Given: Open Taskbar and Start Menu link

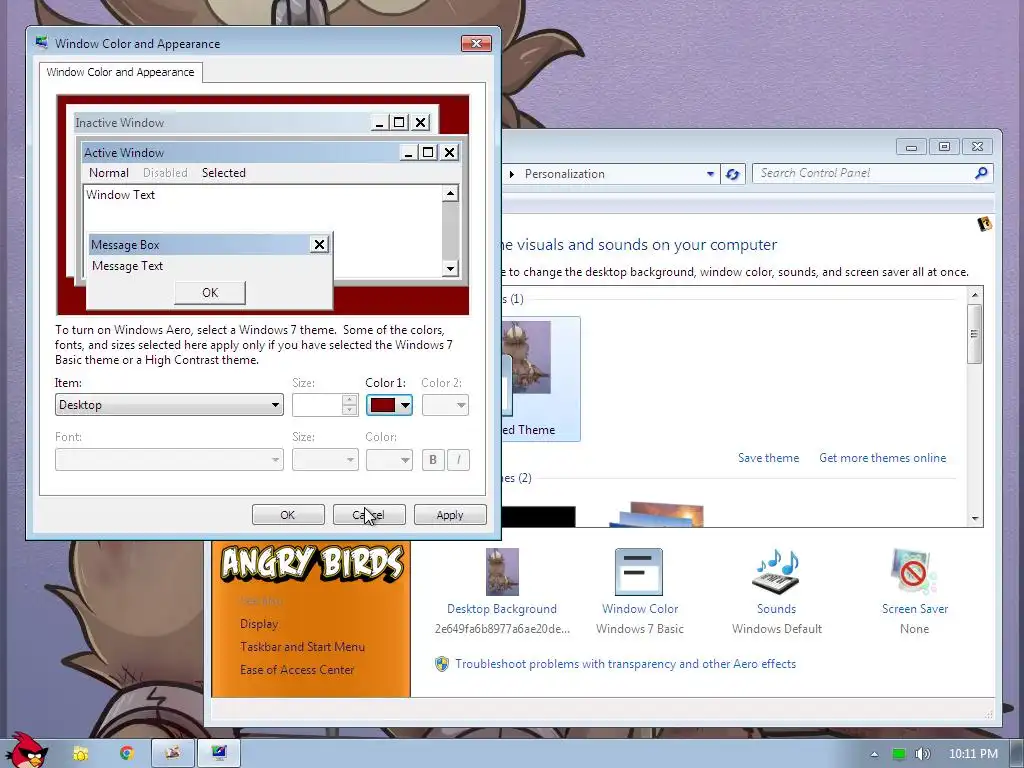Looking at the screenshot, I should (302, 647).
